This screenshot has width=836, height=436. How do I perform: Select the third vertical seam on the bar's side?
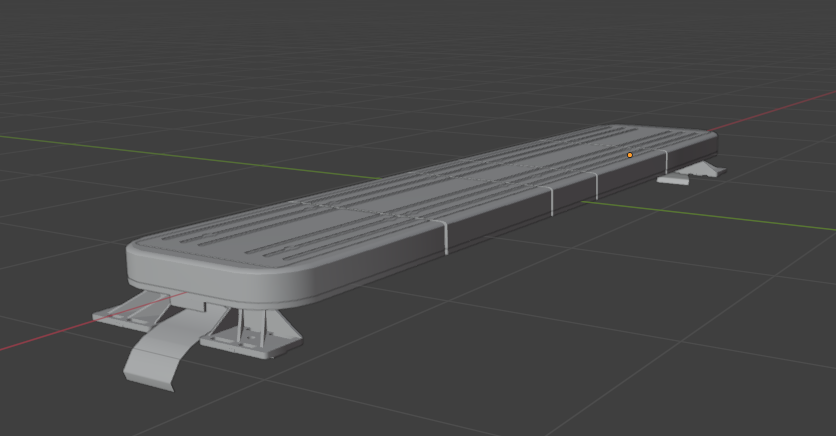597,184
